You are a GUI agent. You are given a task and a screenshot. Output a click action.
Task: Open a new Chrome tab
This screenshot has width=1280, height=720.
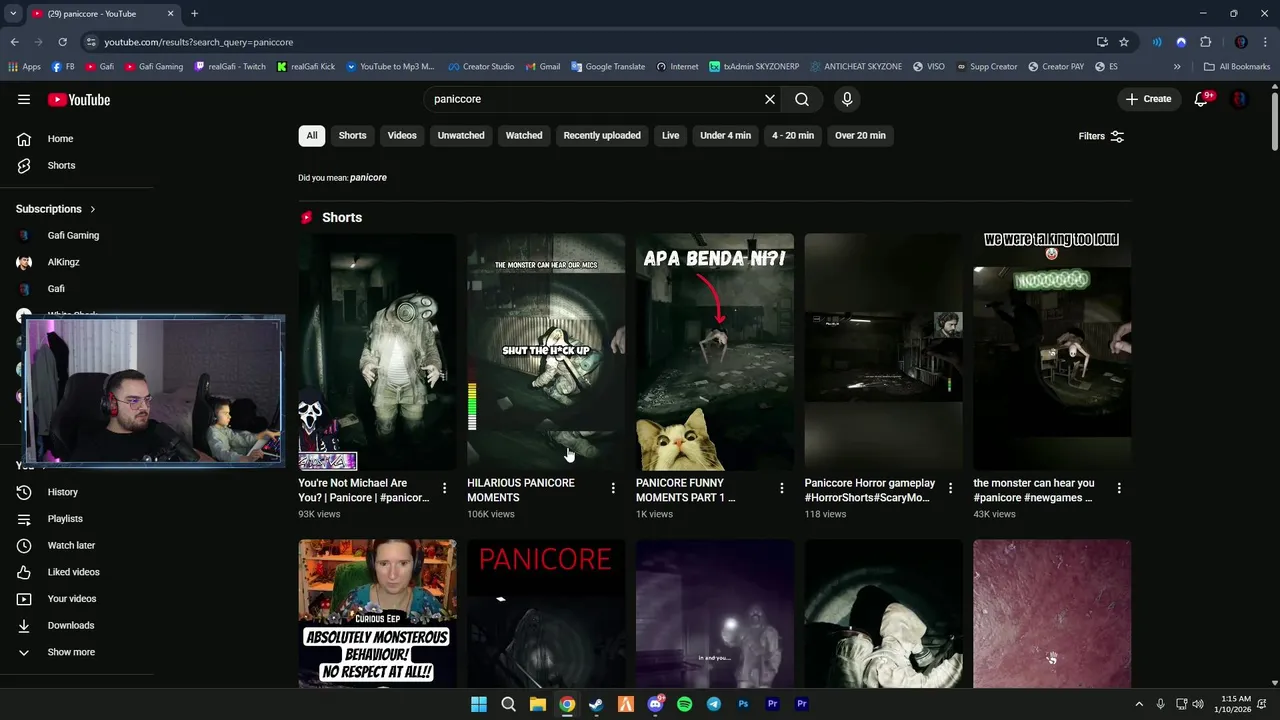194,14
